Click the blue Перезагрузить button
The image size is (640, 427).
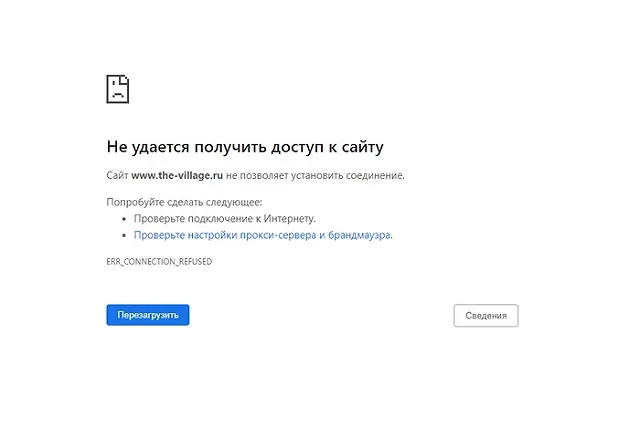pos(148,315)
